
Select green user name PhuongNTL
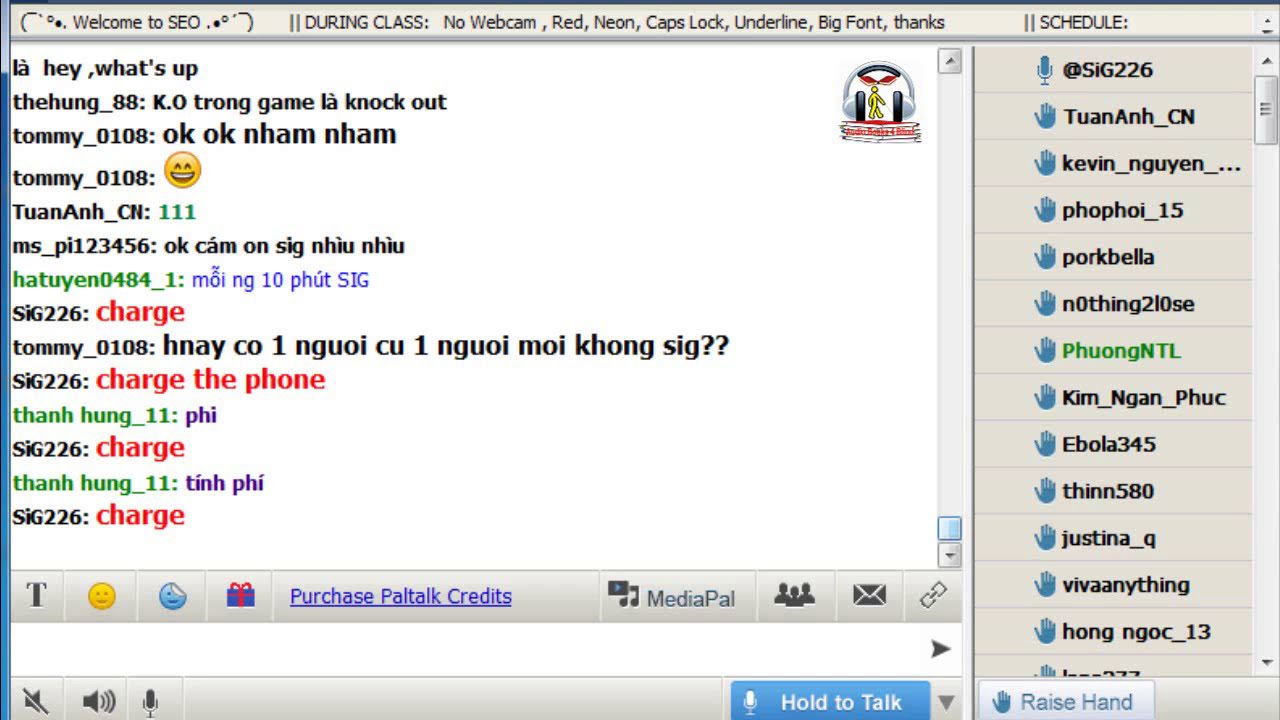tap(1121, 351)
